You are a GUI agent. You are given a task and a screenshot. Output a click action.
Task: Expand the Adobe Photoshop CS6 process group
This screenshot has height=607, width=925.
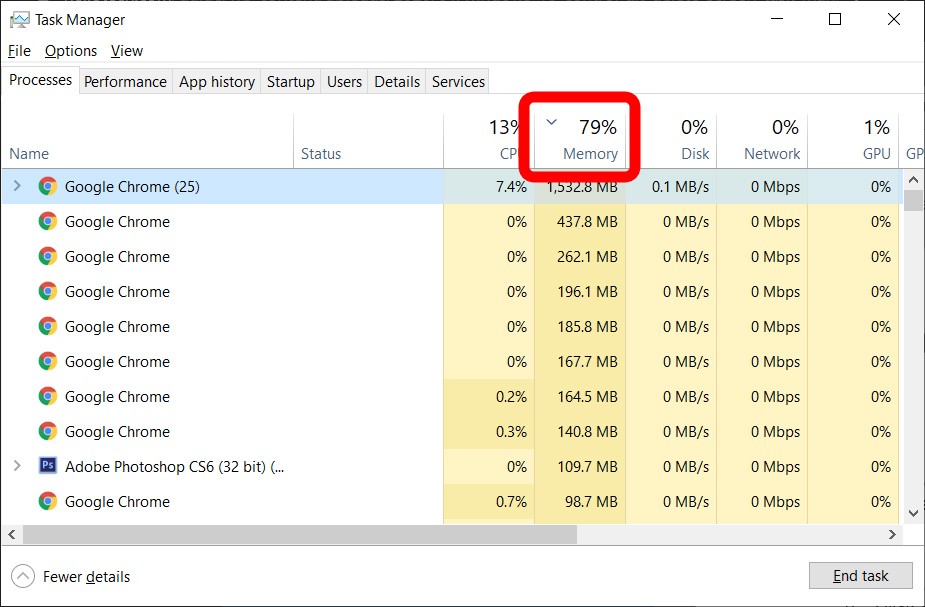[x=17, y=466]
